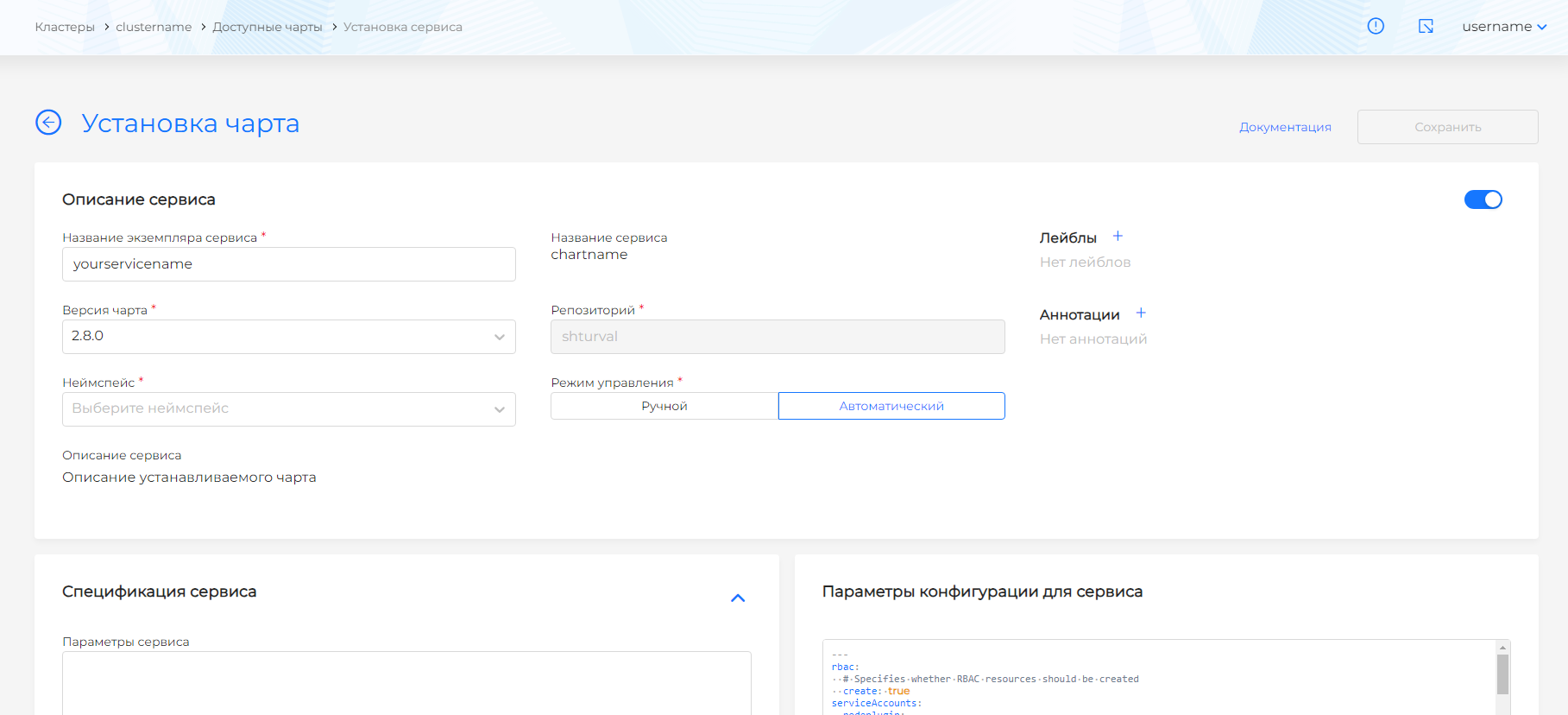The image size is (1568, 715).
Task: Open the Версия чарта dropdown
Action: click(288, 337)
